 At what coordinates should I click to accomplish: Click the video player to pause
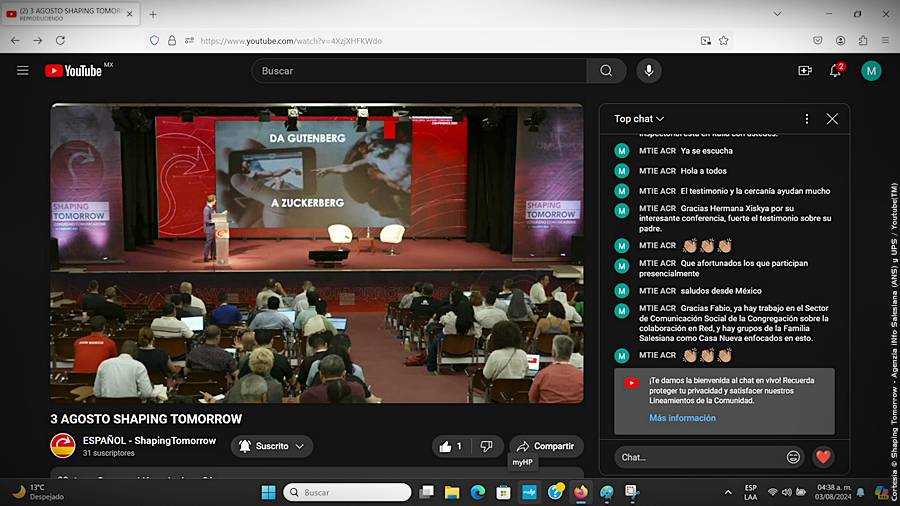click(317, 253)
